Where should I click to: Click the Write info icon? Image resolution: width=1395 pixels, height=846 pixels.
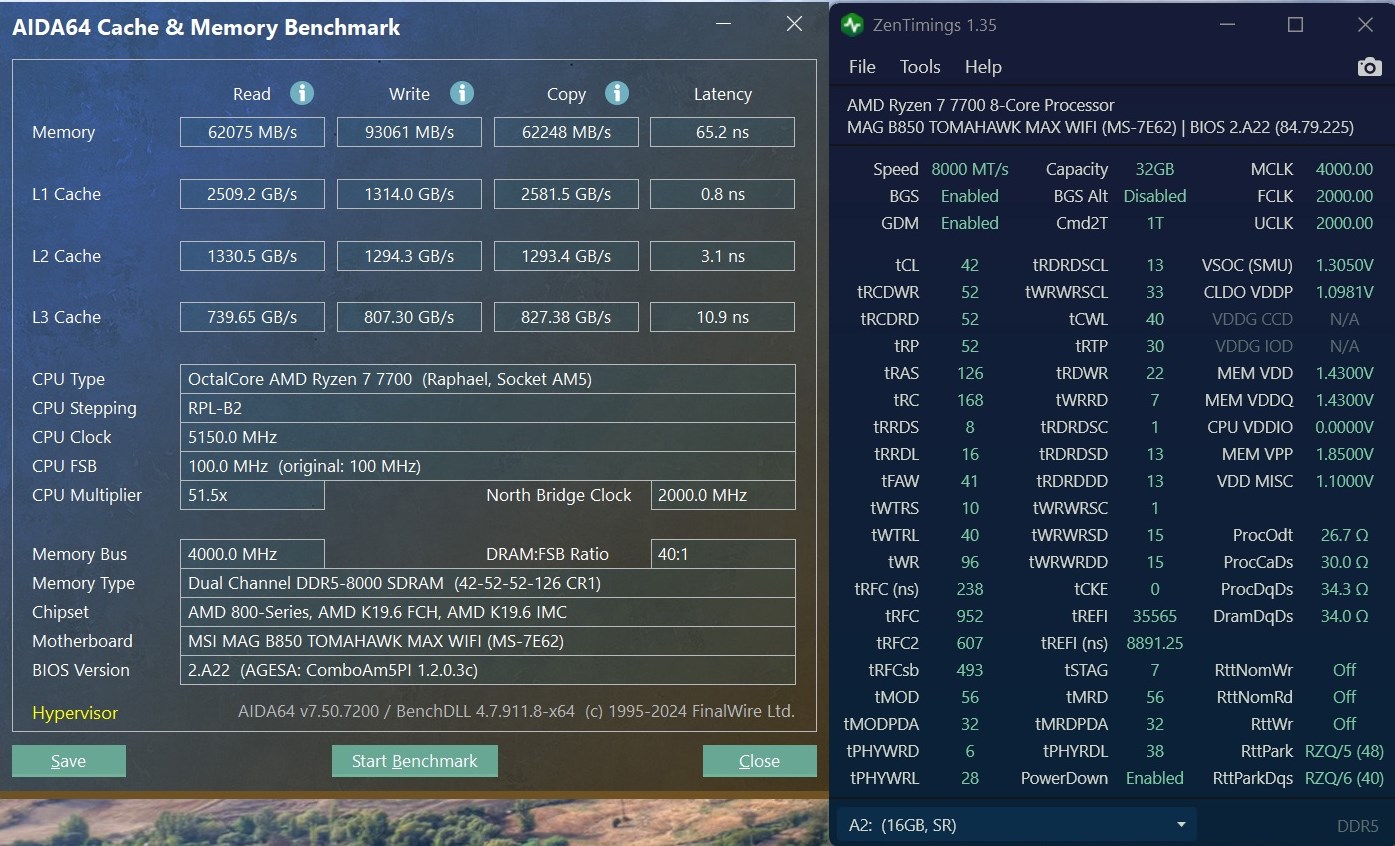461,94
